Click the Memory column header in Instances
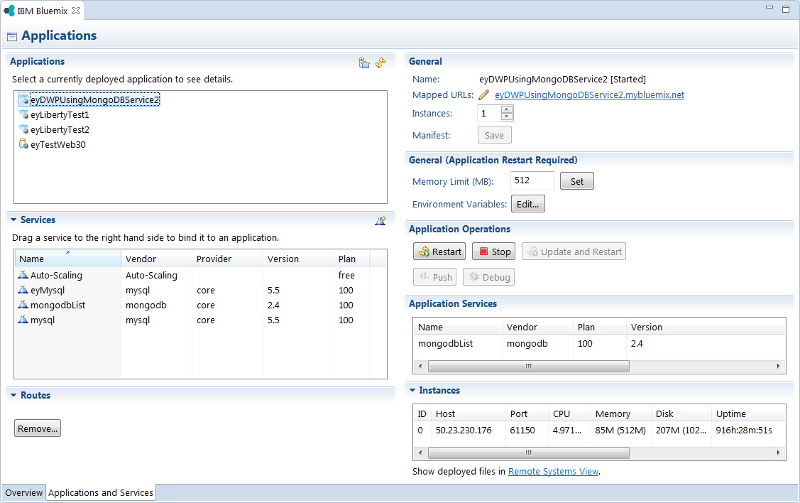The height and width of the screenshot is (503, 800). point(621,414)
